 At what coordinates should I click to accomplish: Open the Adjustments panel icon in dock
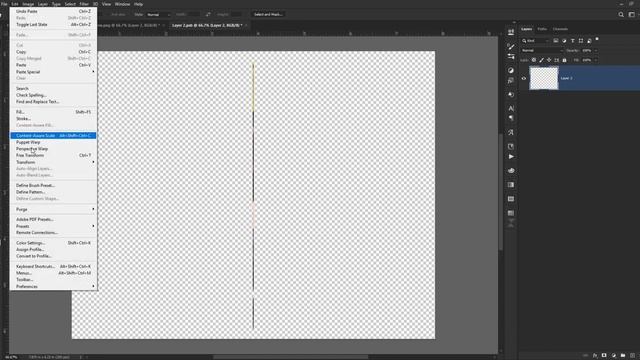point(511,70)
